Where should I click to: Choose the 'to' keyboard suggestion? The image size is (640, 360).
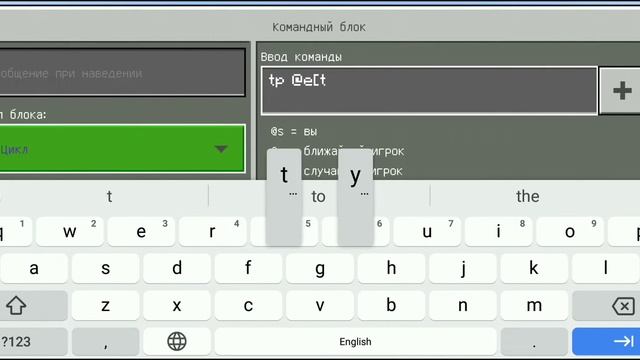pyautogui.click(x=319, y=196)
